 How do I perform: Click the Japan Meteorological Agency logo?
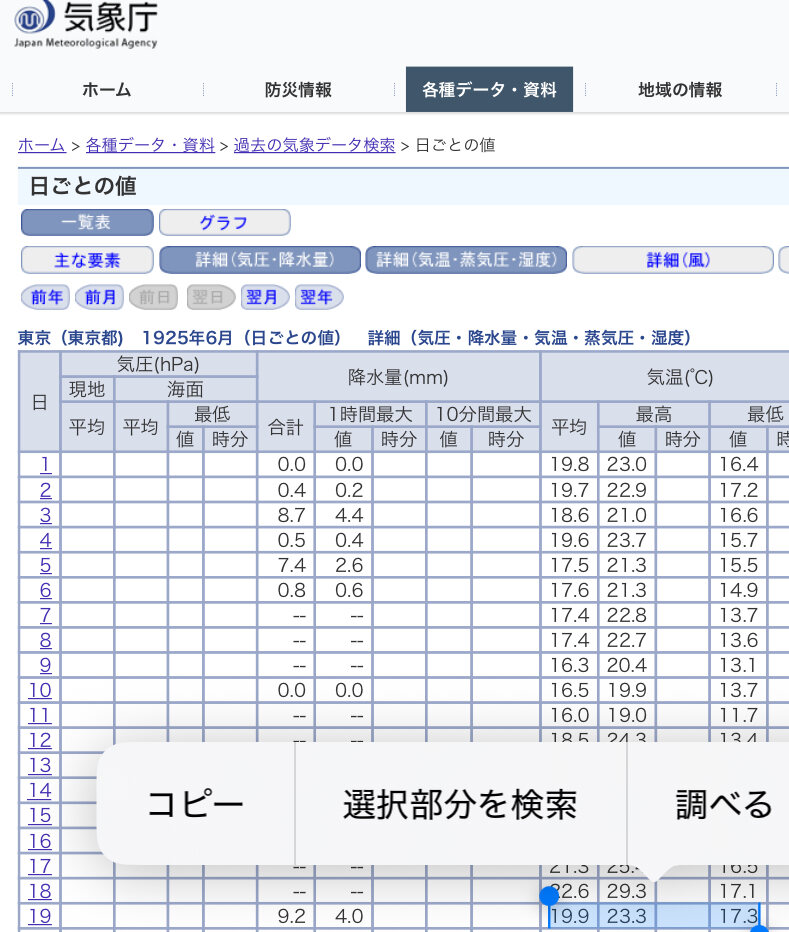click(86, 24)
